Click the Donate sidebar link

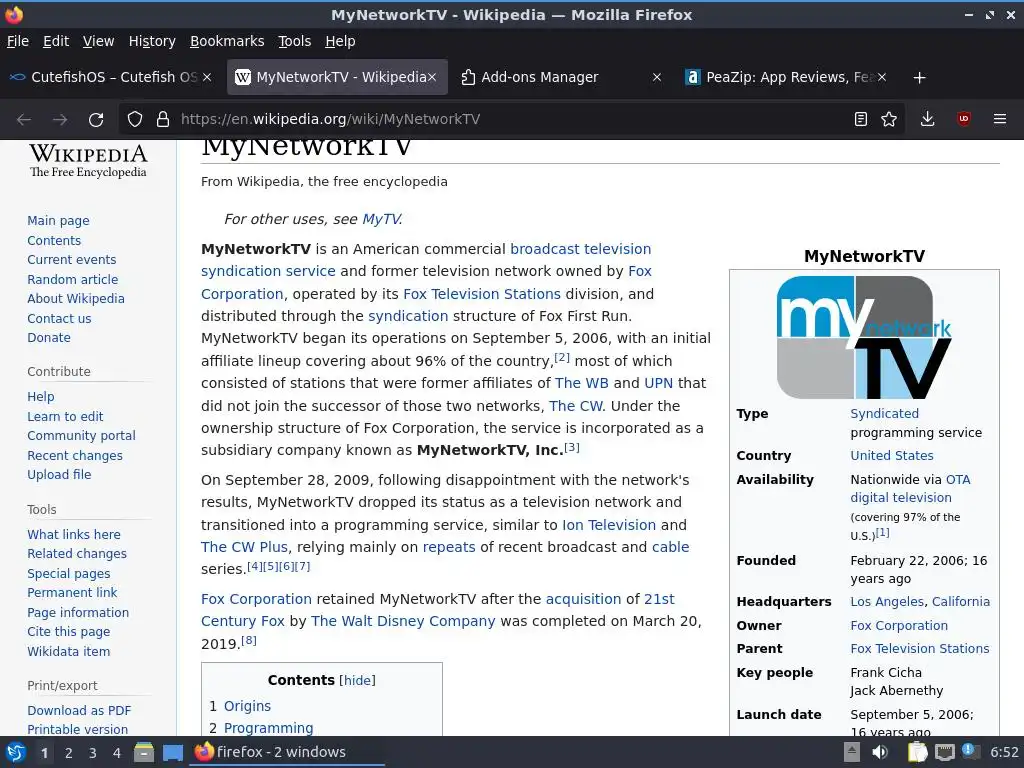point(49,338)
